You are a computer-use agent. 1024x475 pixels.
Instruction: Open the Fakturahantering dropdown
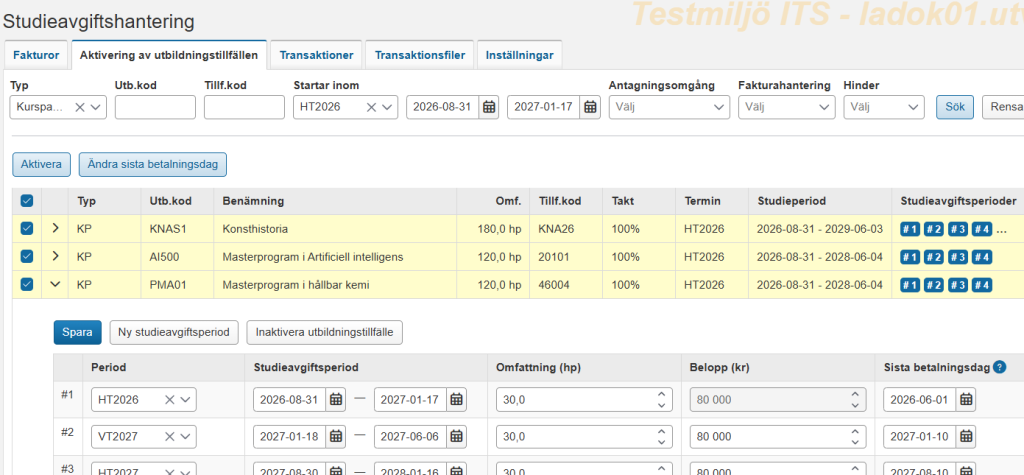point(786,107)
